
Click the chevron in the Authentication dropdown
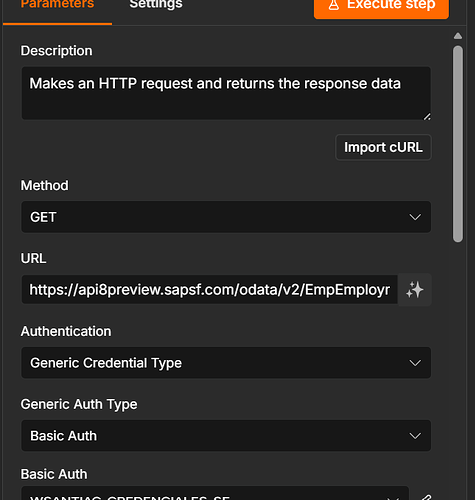tap(415, 363)
